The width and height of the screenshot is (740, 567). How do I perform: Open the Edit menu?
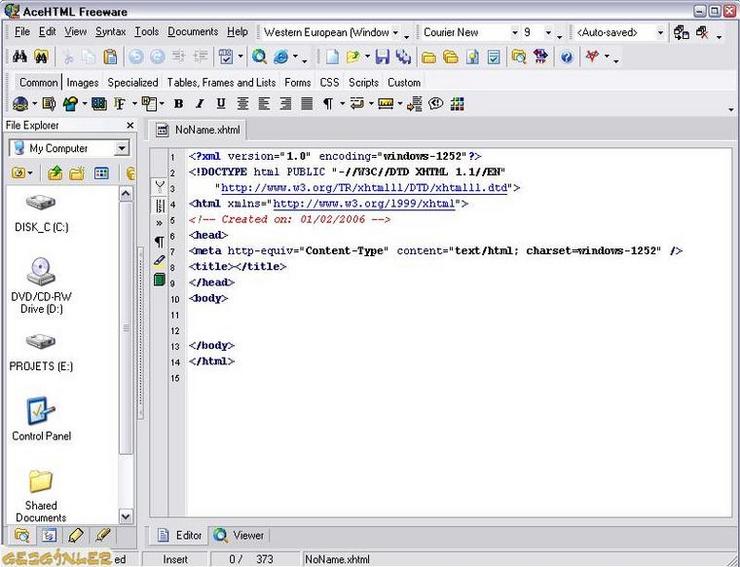pos(47,32)
